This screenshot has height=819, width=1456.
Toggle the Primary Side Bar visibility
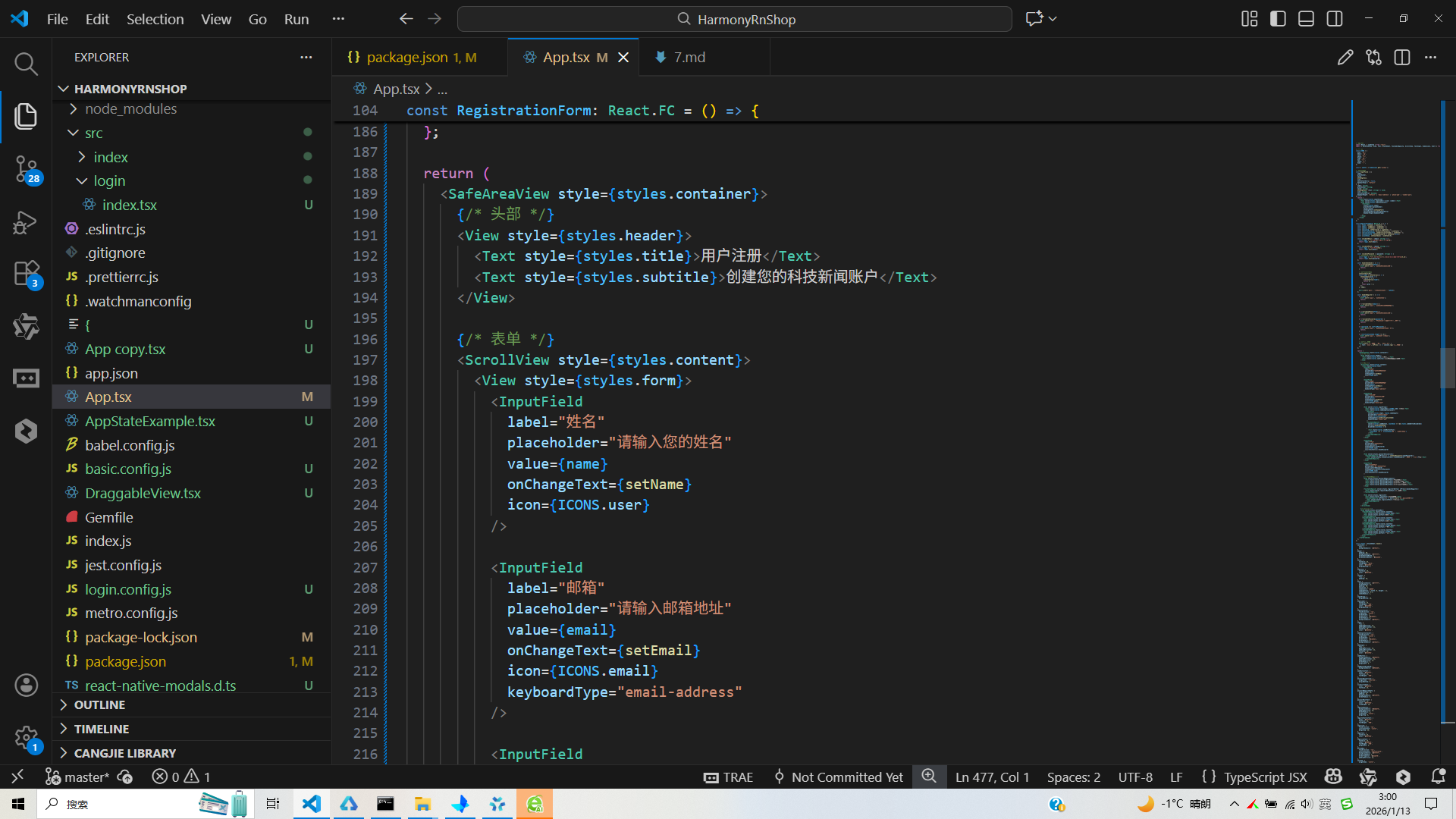[x=1278, y=19]
